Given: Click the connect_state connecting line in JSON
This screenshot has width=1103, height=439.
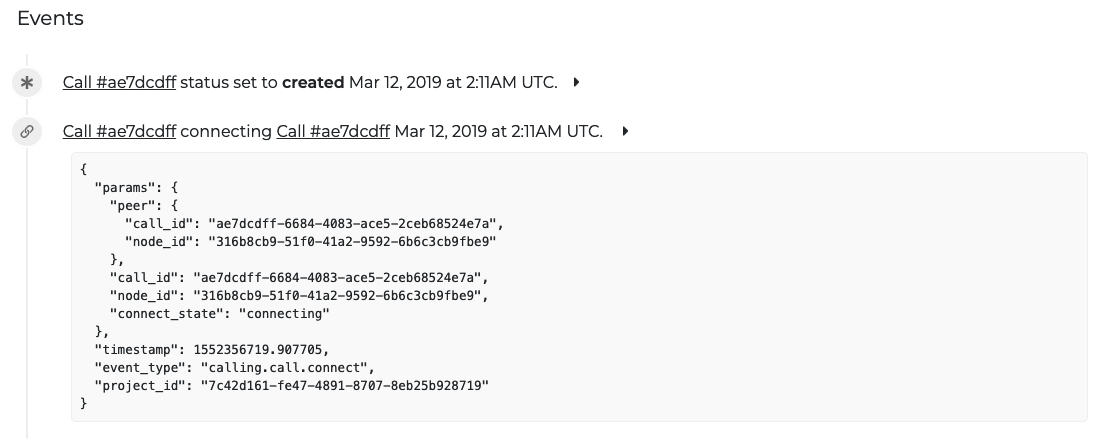Looking at the screenshot, I should click(219, 314).
